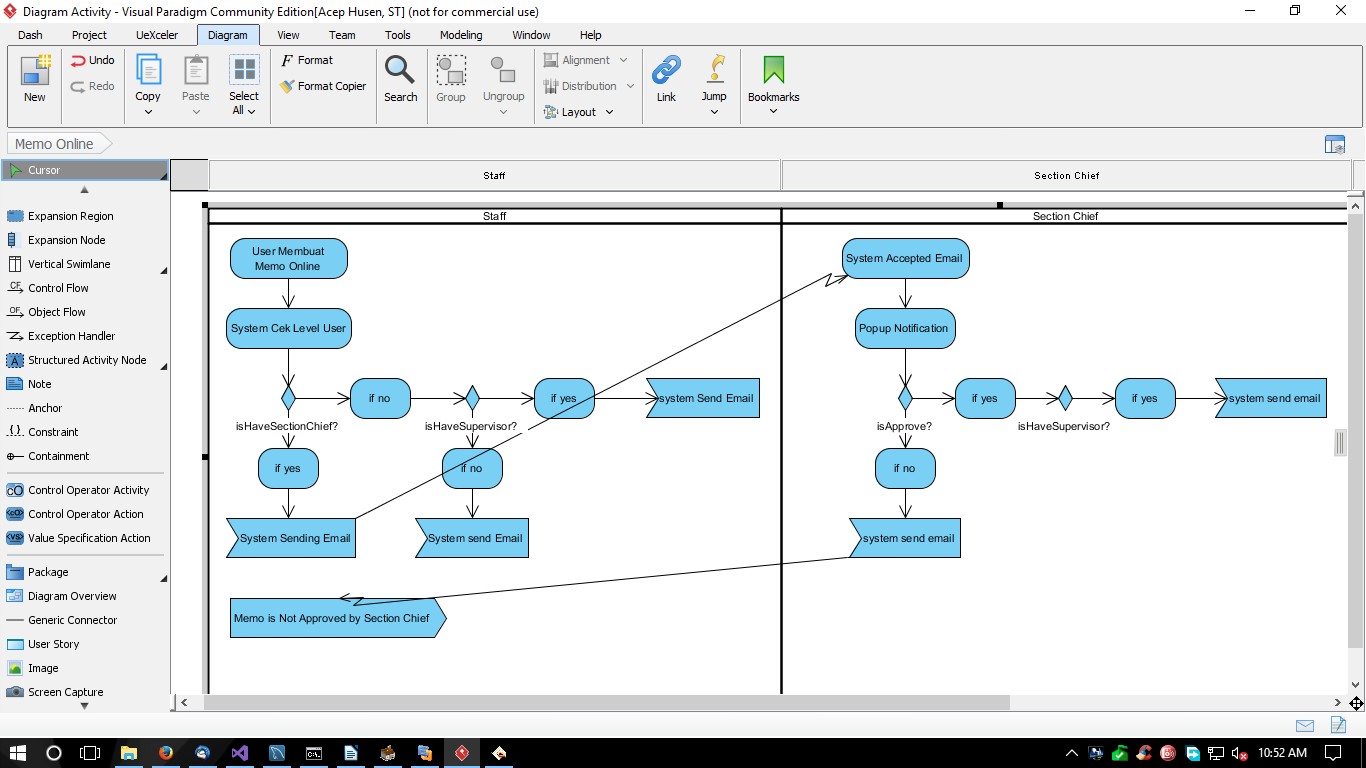Screen dimensions: 1366x768
Task: Open the Copy dropdown arrow
Action: click(148, 111)
